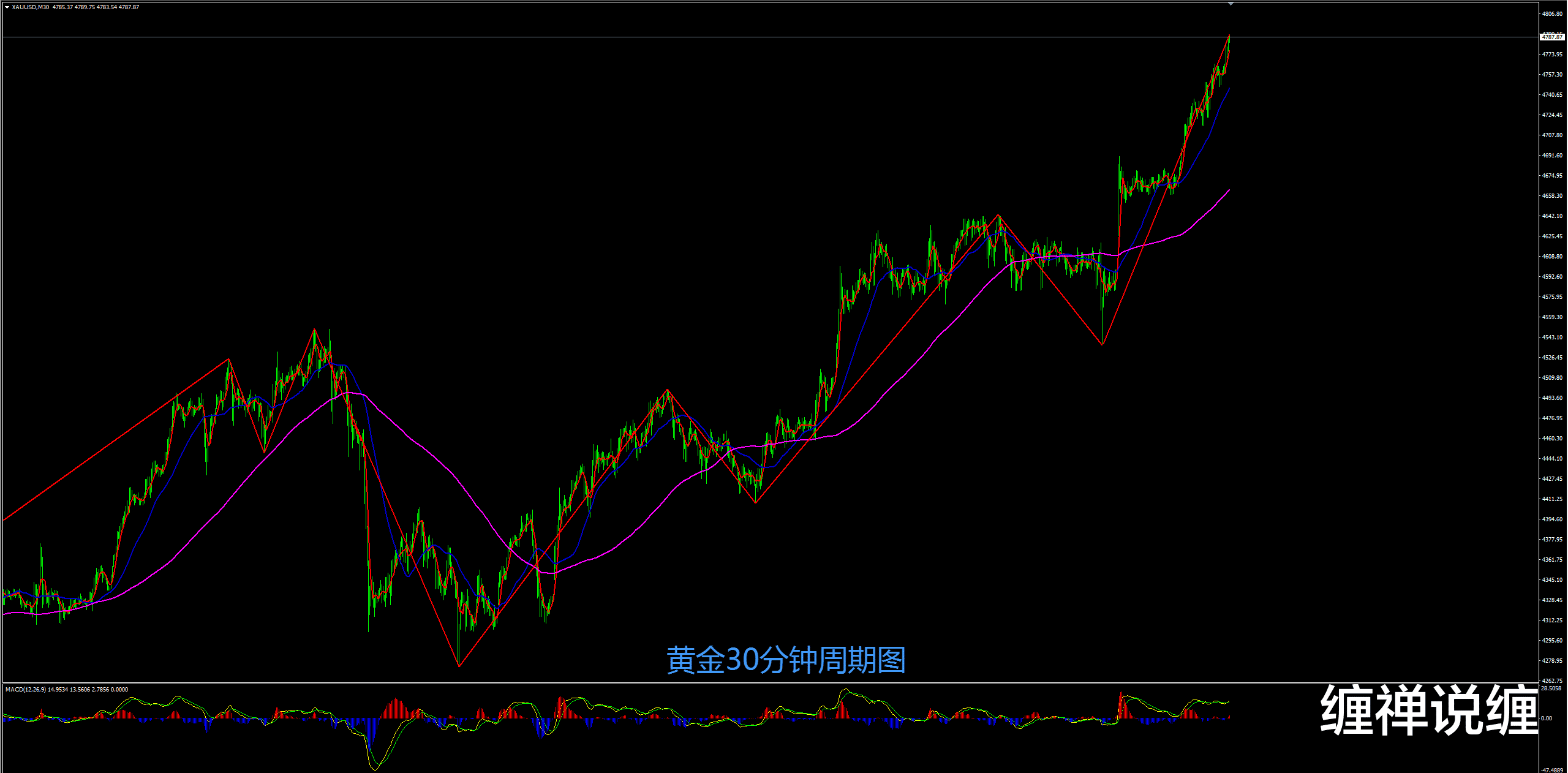Click the open price 4785.37 in header
The width and height of the screenshot is (1568, 773).
[x=62, y=7]
